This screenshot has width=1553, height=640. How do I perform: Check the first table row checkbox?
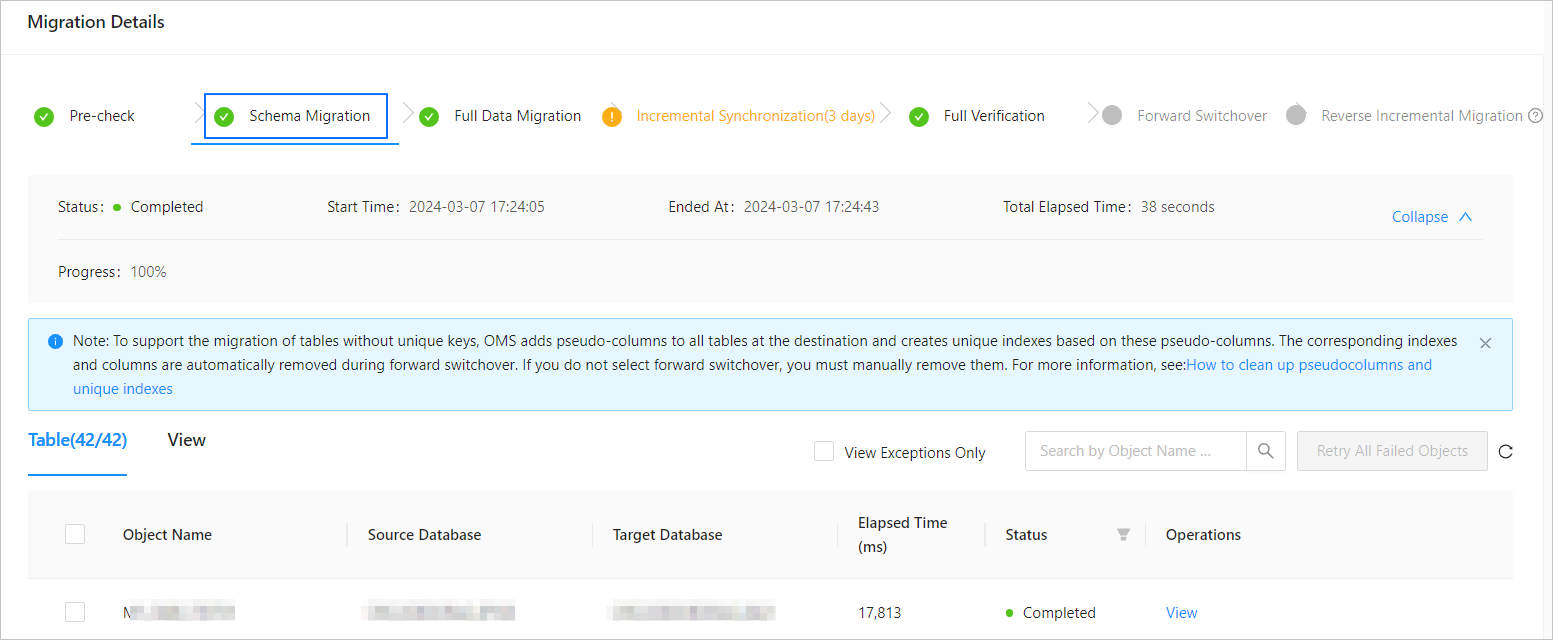[75, 612]
